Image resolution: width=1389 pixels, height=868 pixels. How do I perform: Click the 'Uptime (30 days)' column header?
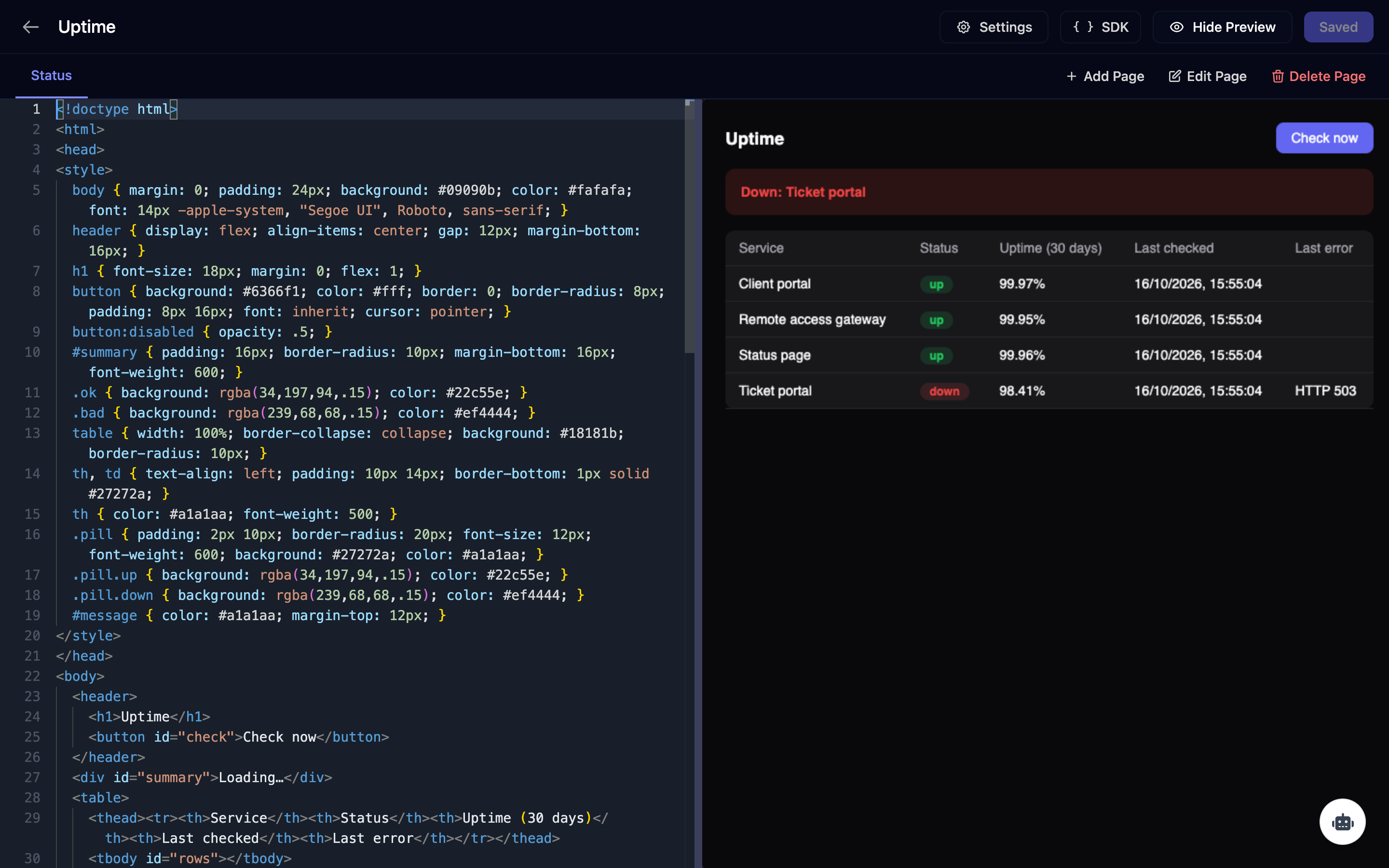[x=1050, y=248]
